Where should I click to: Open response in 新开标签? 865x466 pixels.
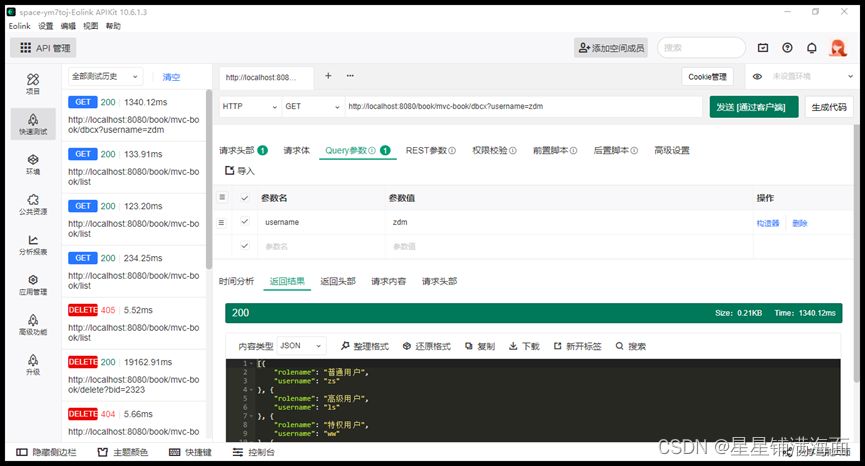coord(577,346)
